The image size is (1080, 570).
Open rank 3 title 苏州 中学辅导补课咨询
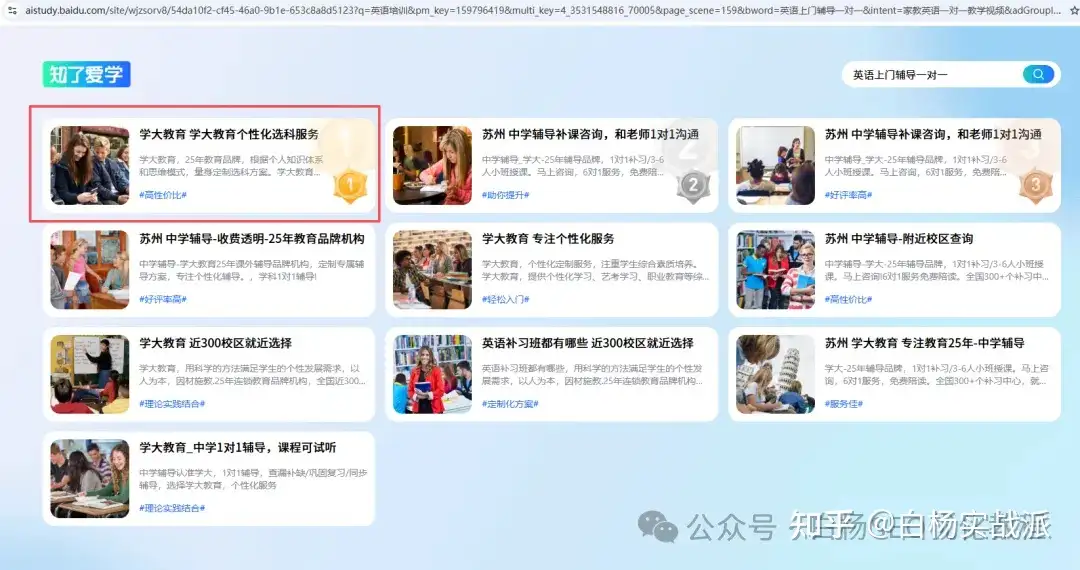point(933,134)
